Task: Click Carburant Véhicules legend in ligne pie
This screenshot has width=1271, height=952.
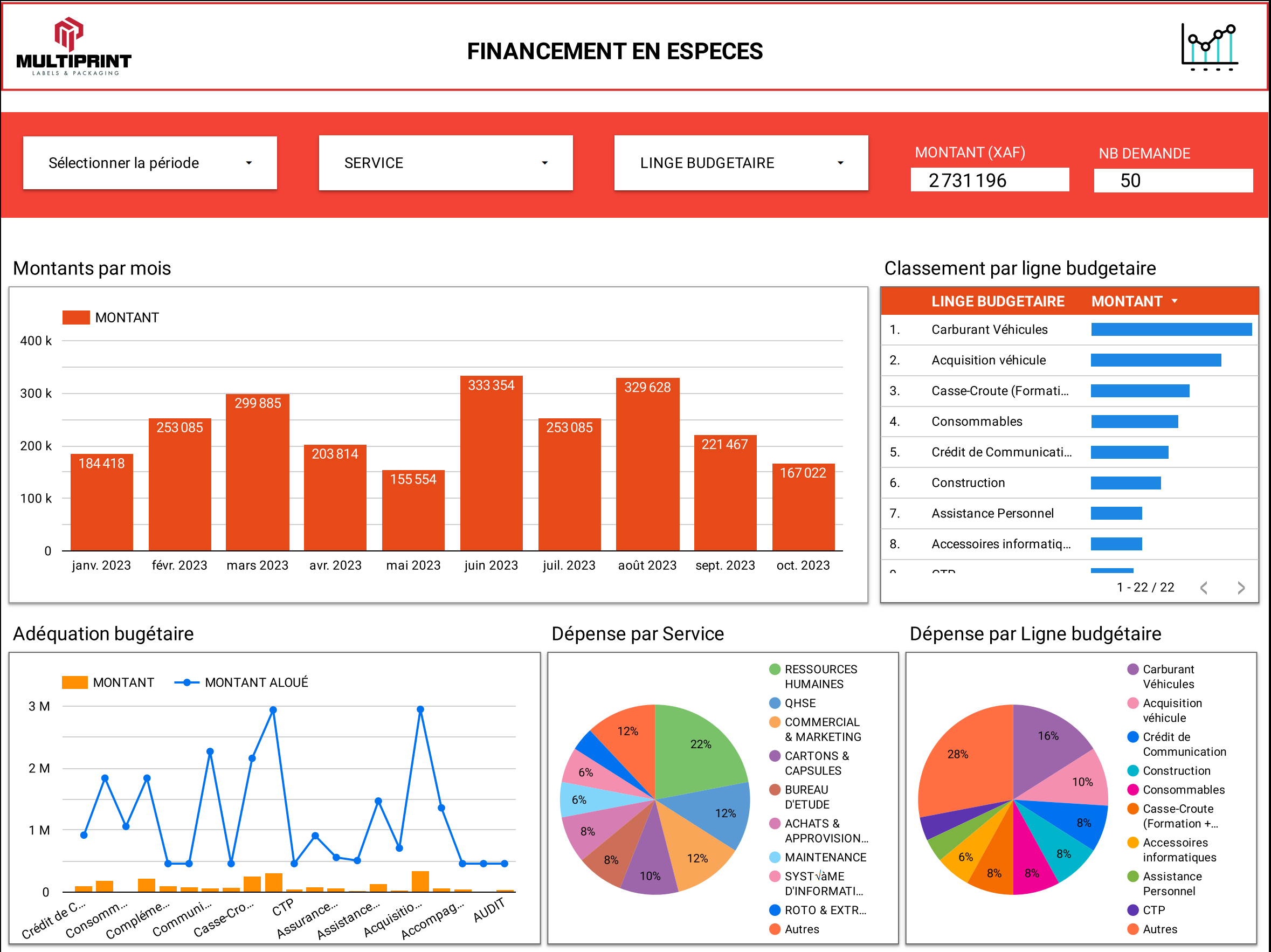Action: click(x=1161, y=677)
